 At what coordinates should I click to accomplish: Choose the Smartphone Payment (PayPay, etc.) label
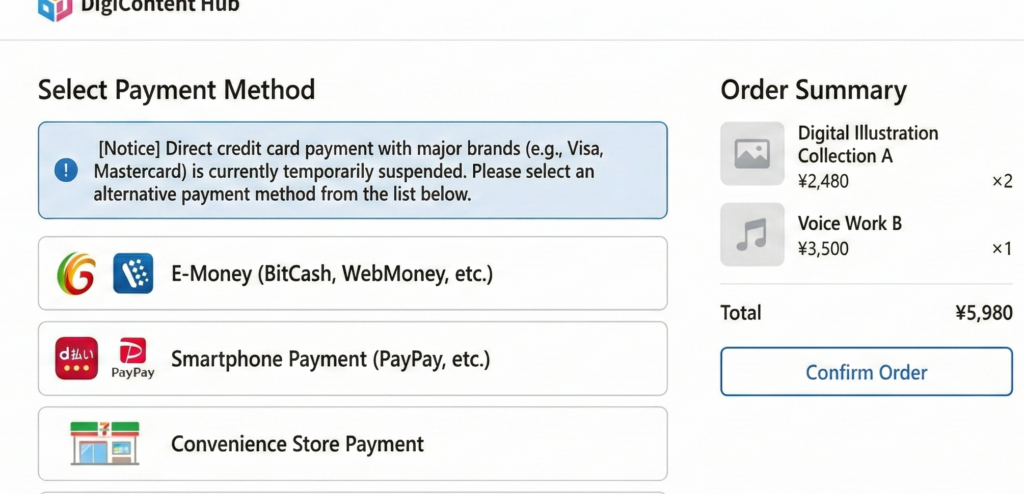tap(331, 359)
